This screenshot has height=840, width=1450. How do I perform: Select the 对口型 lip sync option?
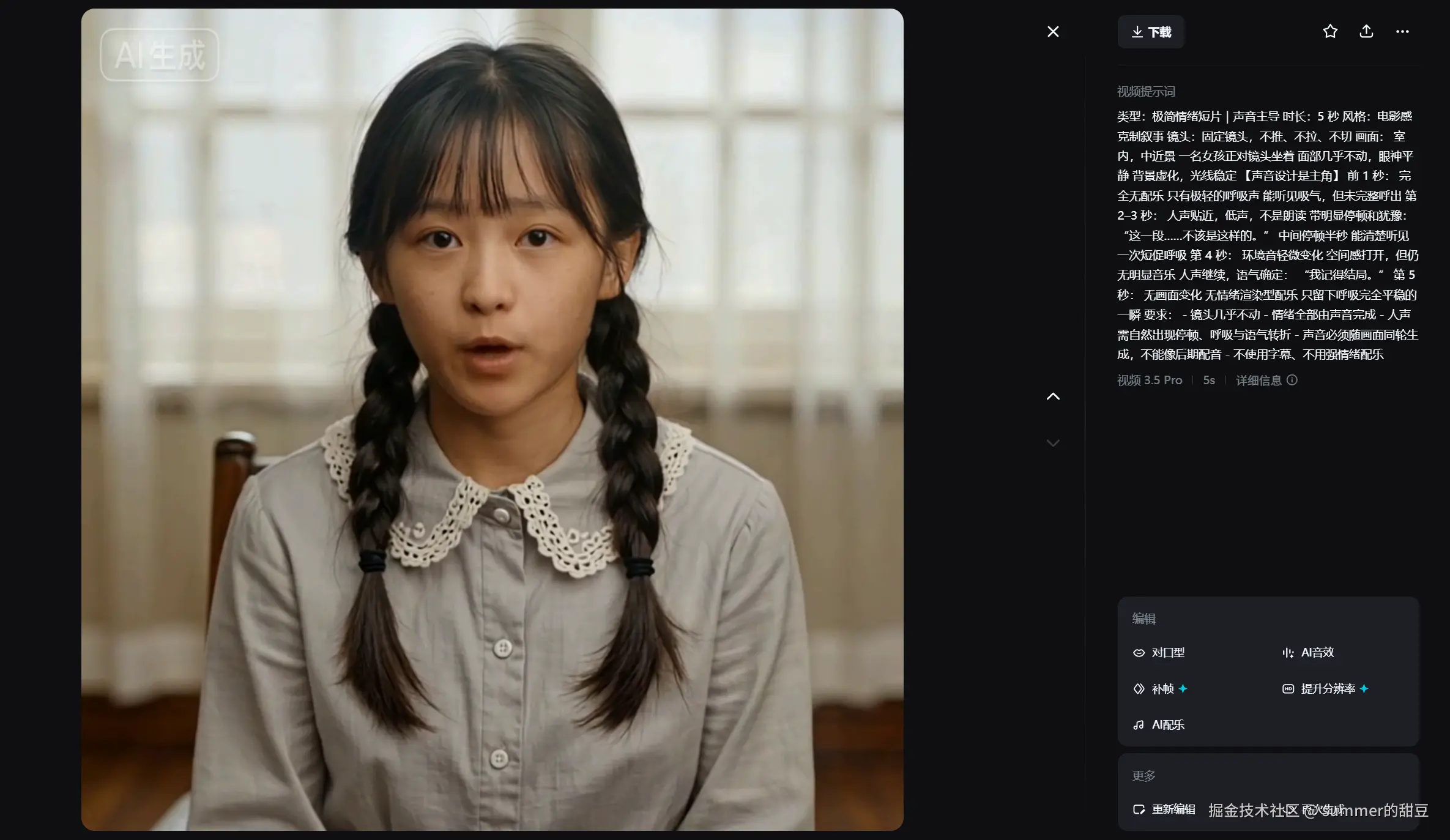click(1159, 653)
